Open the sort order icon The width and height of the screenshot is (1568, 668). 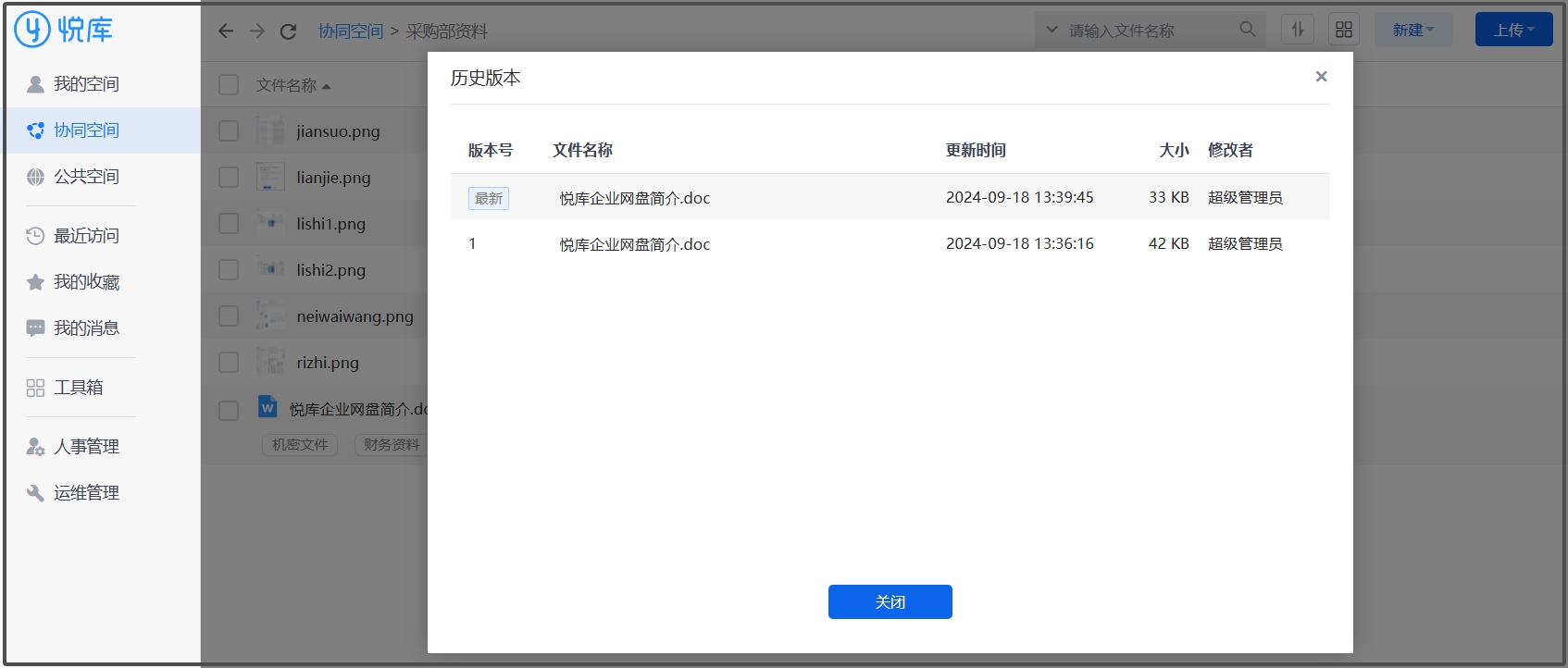1298,30
